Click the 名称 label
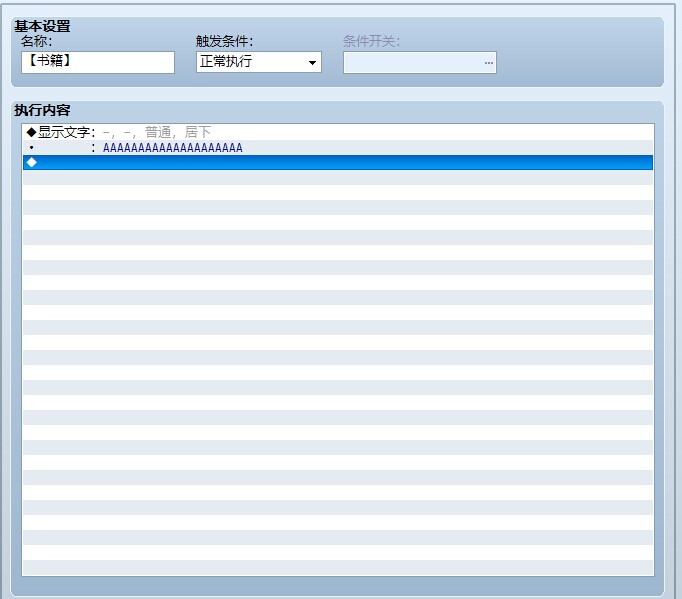Screen dimensions: 682x599 click(37, 41)
